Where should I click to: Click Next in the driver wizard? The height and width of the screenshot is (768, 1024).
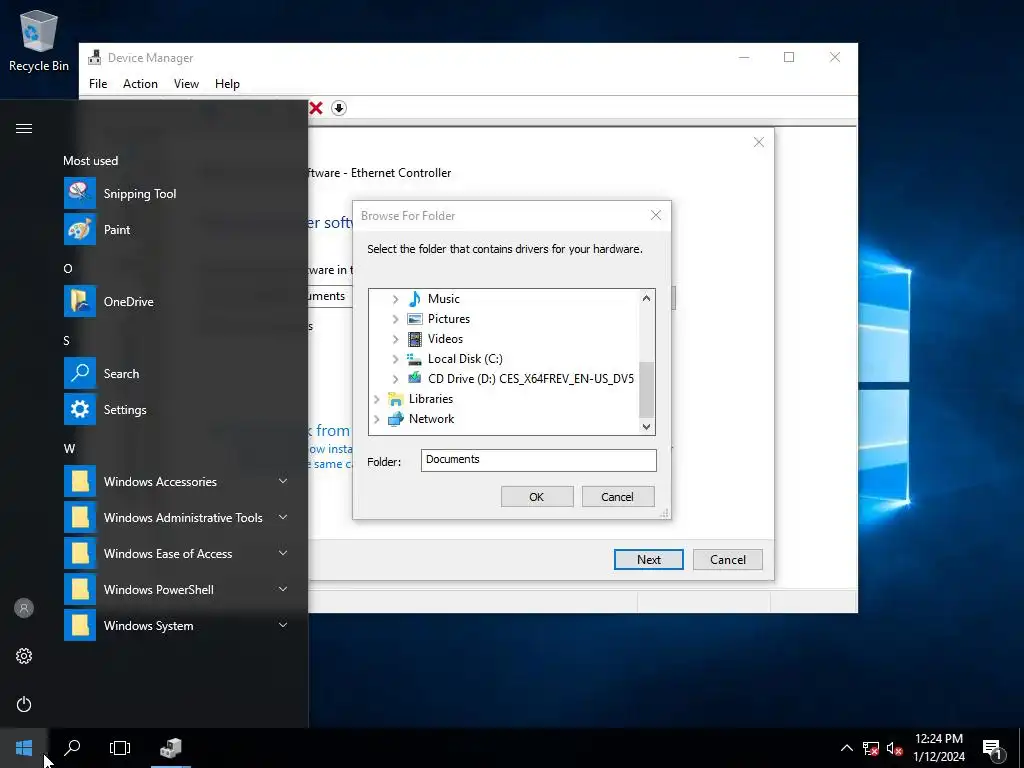[648, 560]
